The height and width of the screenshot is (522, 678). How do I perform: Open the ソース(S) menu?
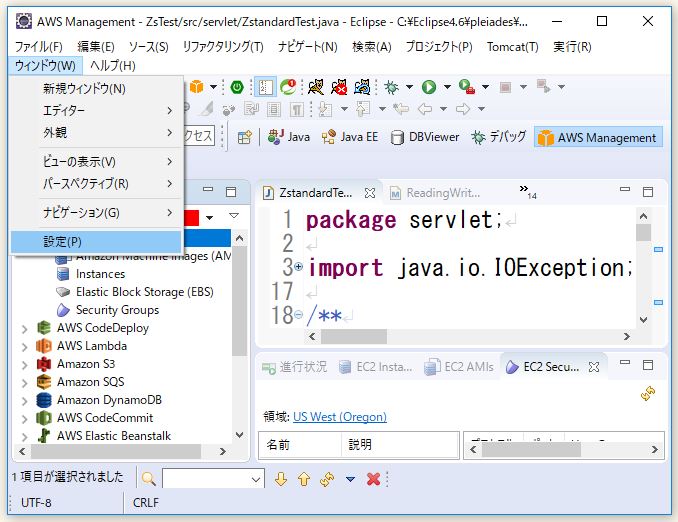pyautogui.click(x=148, y=47)
